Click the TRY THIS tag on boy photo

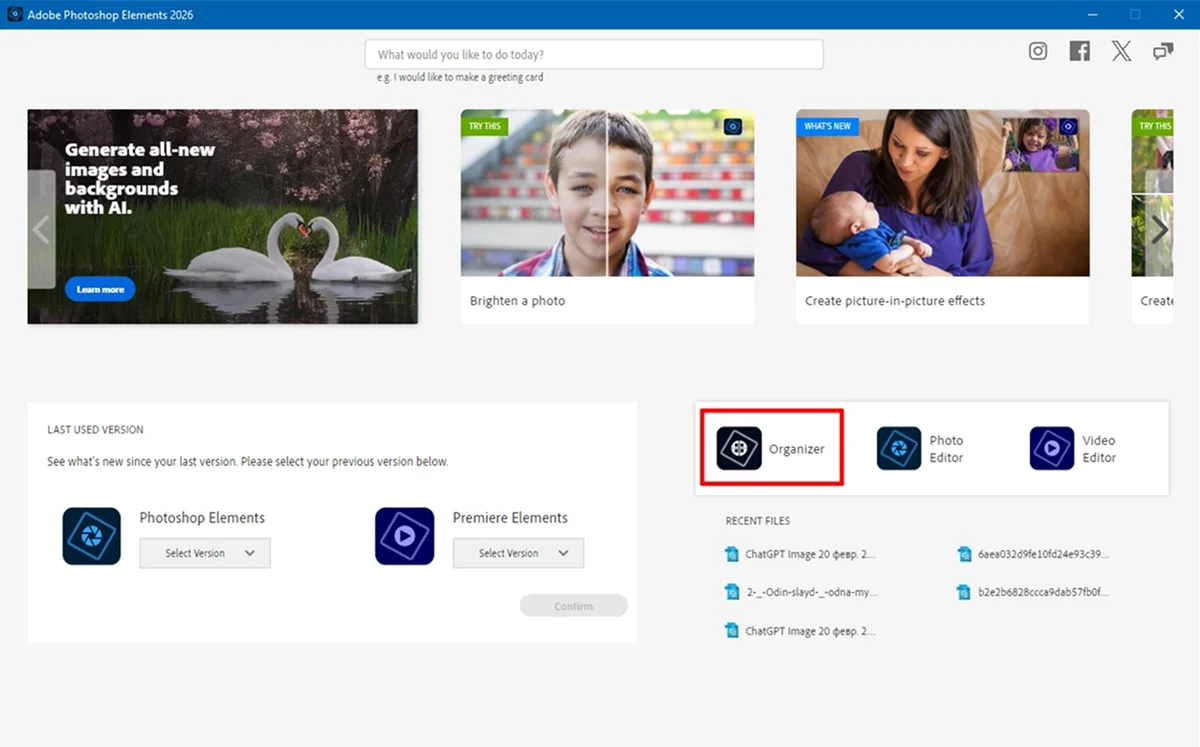(x=485, y=126)
